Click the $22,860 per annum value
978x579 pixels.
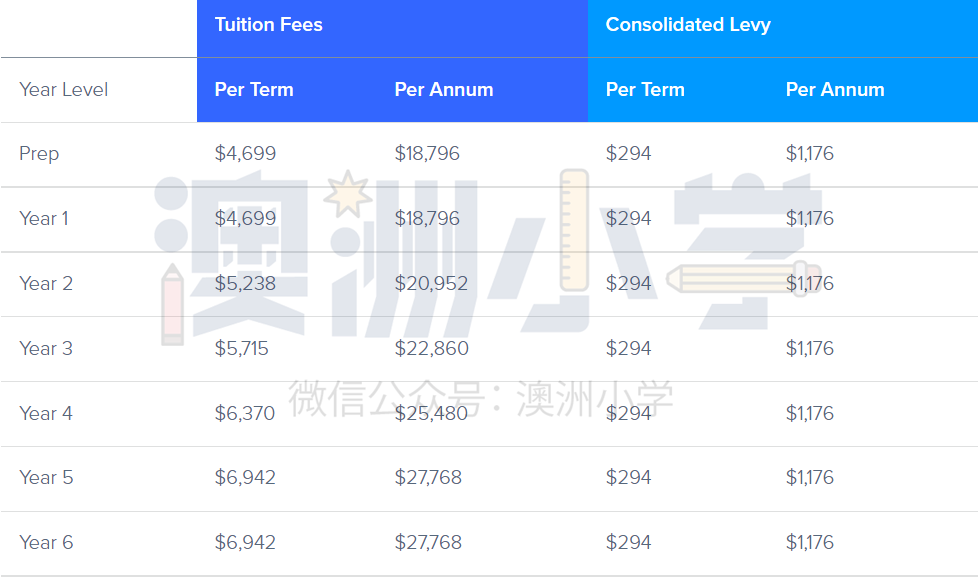(x=431, y=349)
